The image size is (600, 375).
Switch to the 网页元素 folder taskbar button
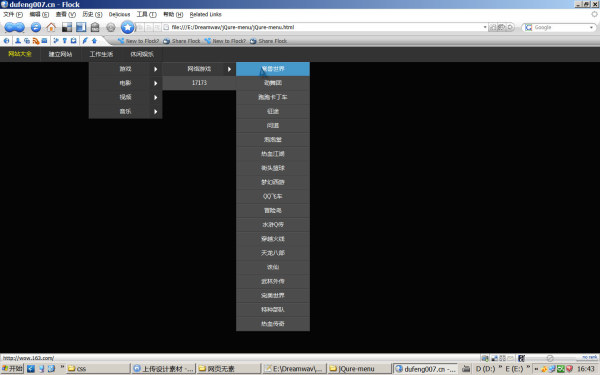(229, 368)
